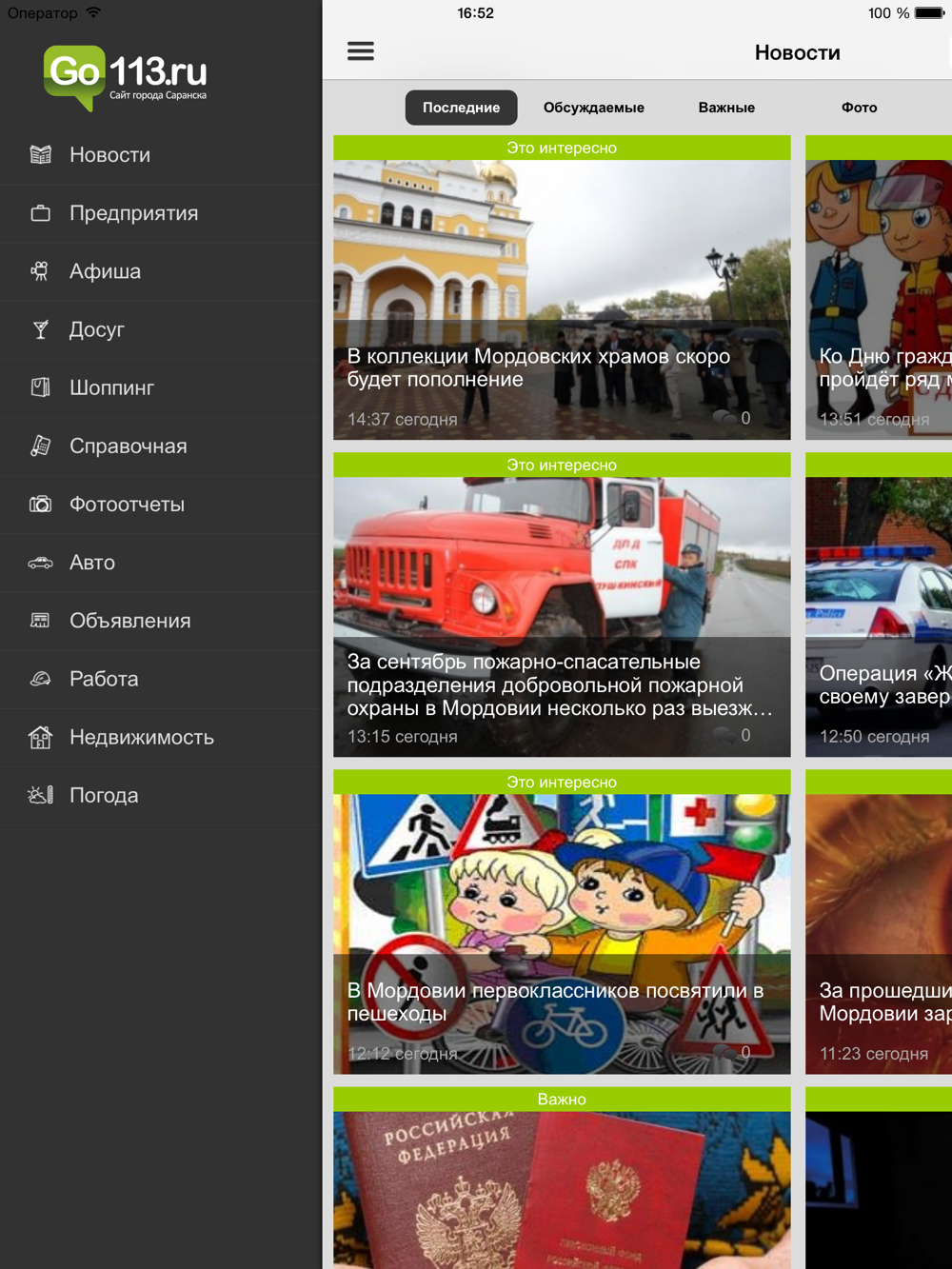Open the Go113.ru logo

[125, 78]
